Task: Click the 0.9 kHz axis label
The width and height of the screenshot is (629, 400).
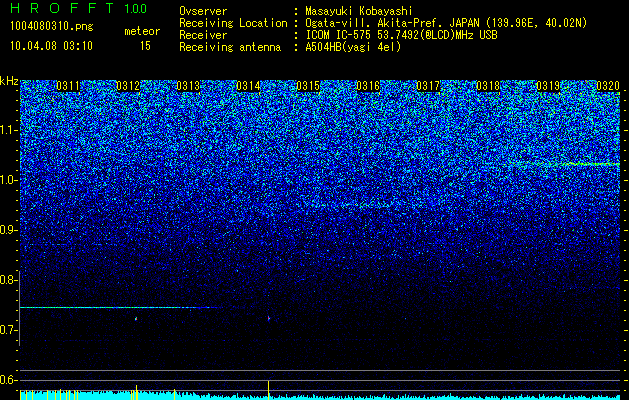Action: [x=8, y=230]
